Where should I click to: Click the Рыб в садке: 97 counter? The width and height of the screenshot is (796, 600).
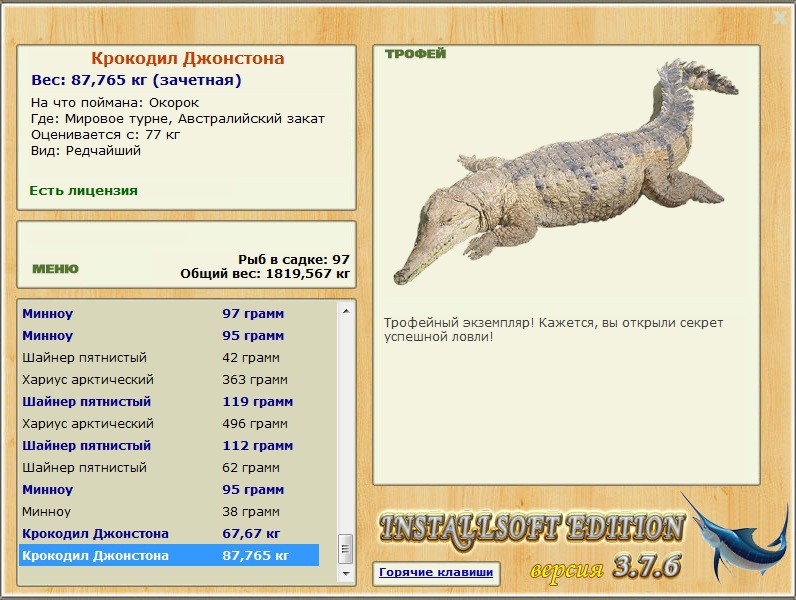294,259
